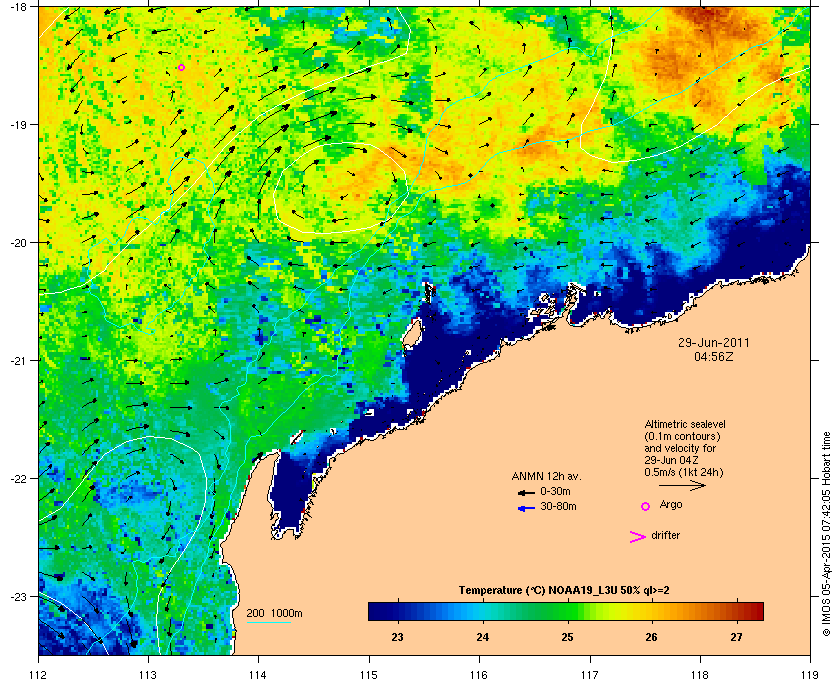
Task: Select the black 0-30m arrow legend symbol
Action: [526, 492]
